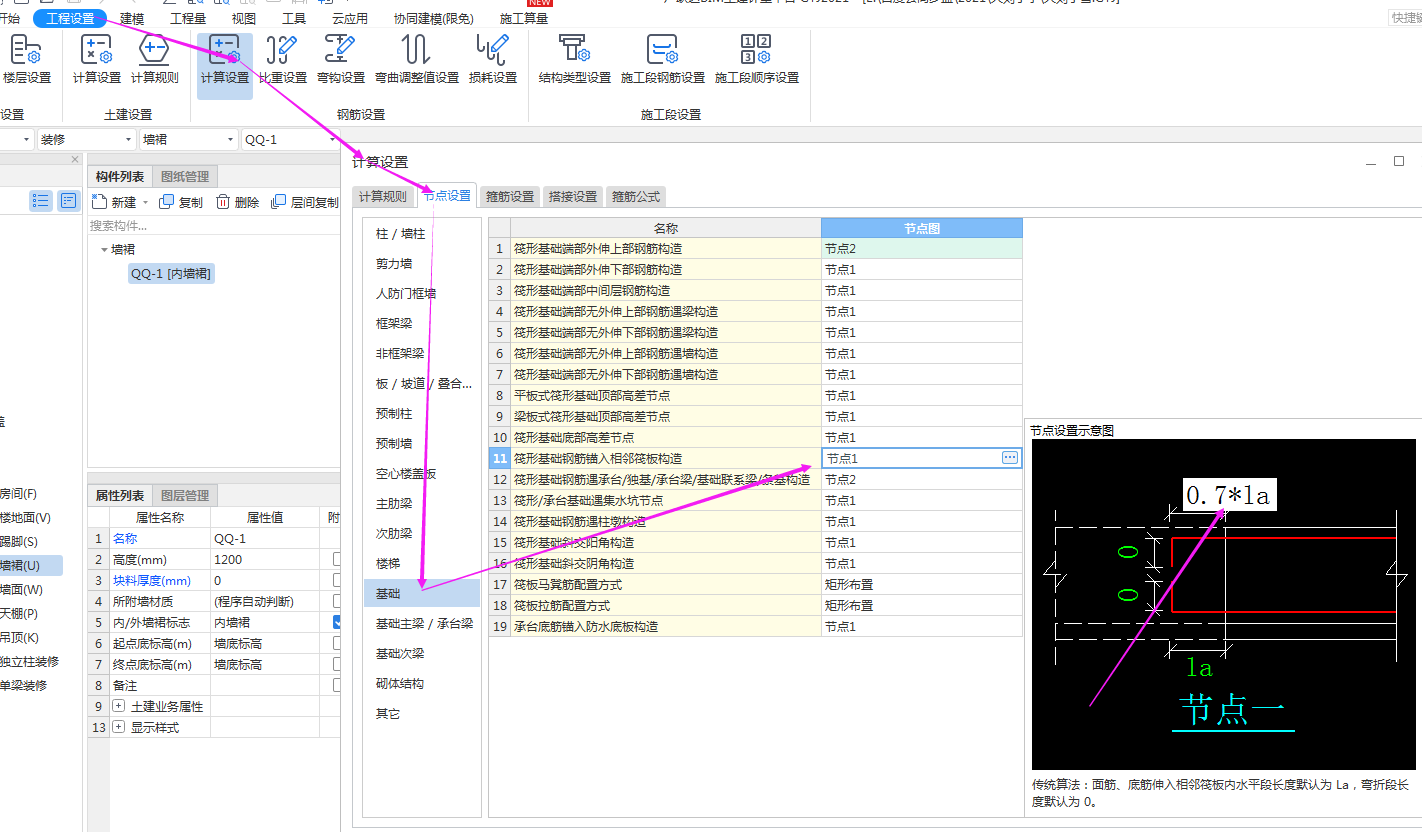This screenshot has width=1422, height=832.
Task: Open the 云应用 ribbon tab
Action: pos(350,18)
